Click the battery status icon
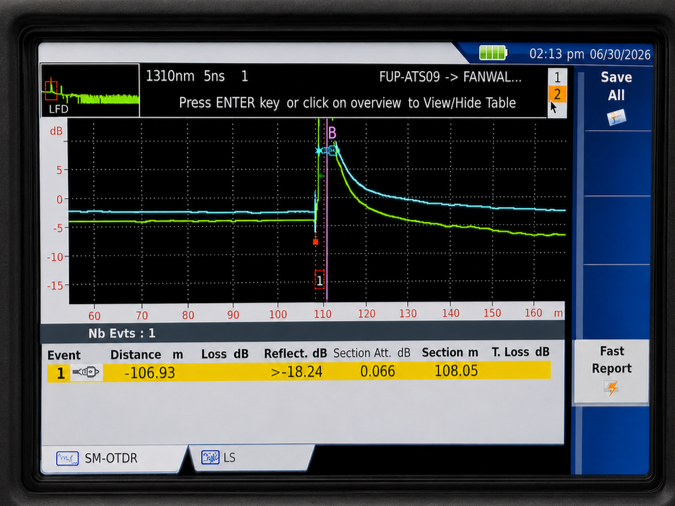This screenshot has height=506, width=675. pyautogui.click(x=493, y=53)
